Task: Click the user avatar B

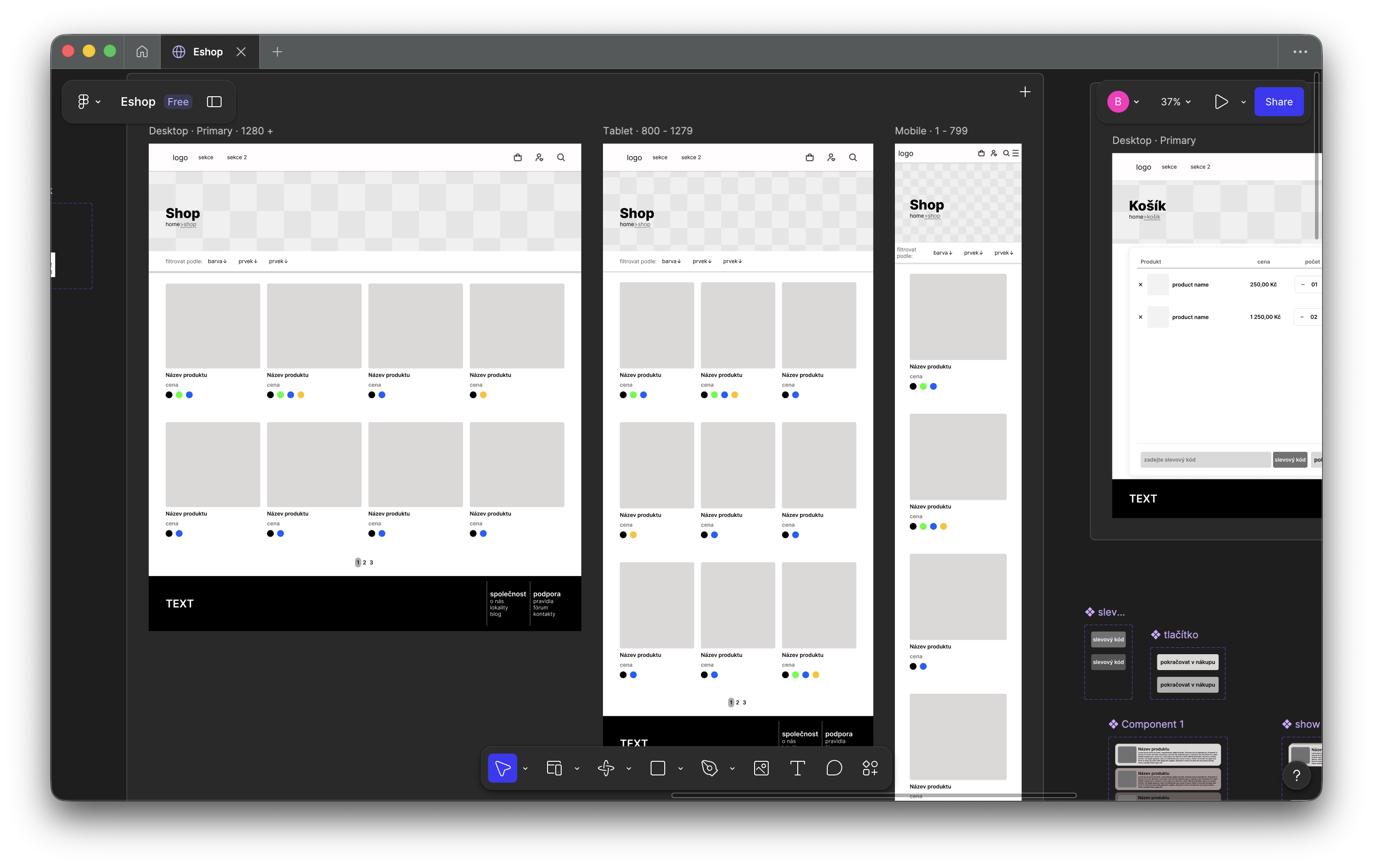Action: [x=1117, y=102]
